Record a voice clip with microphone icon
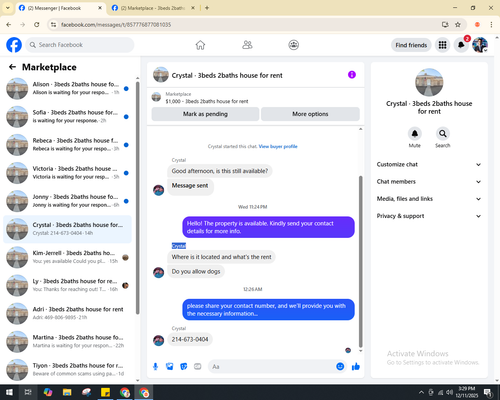The width and height of the screenshot is (500, 400). 155,367
